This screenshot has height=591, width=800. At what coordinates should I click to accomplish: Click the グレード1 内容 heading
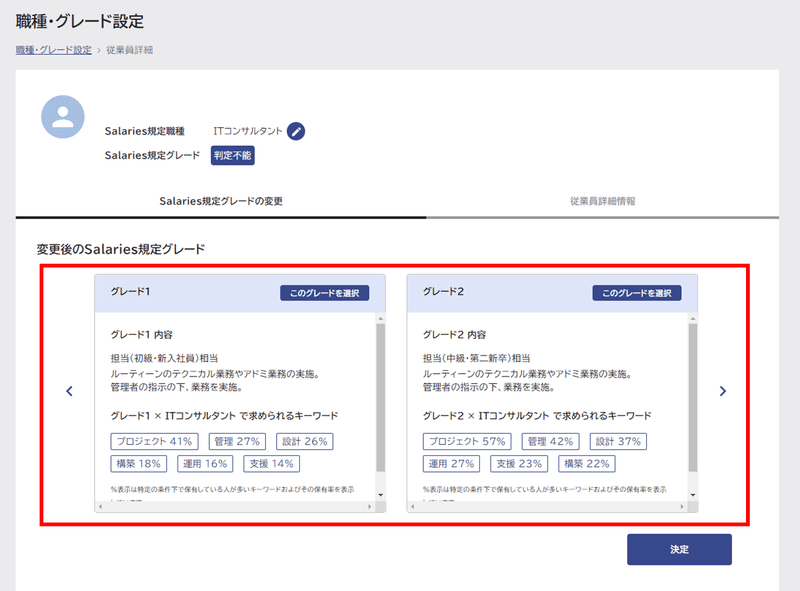tap(142, 335)
